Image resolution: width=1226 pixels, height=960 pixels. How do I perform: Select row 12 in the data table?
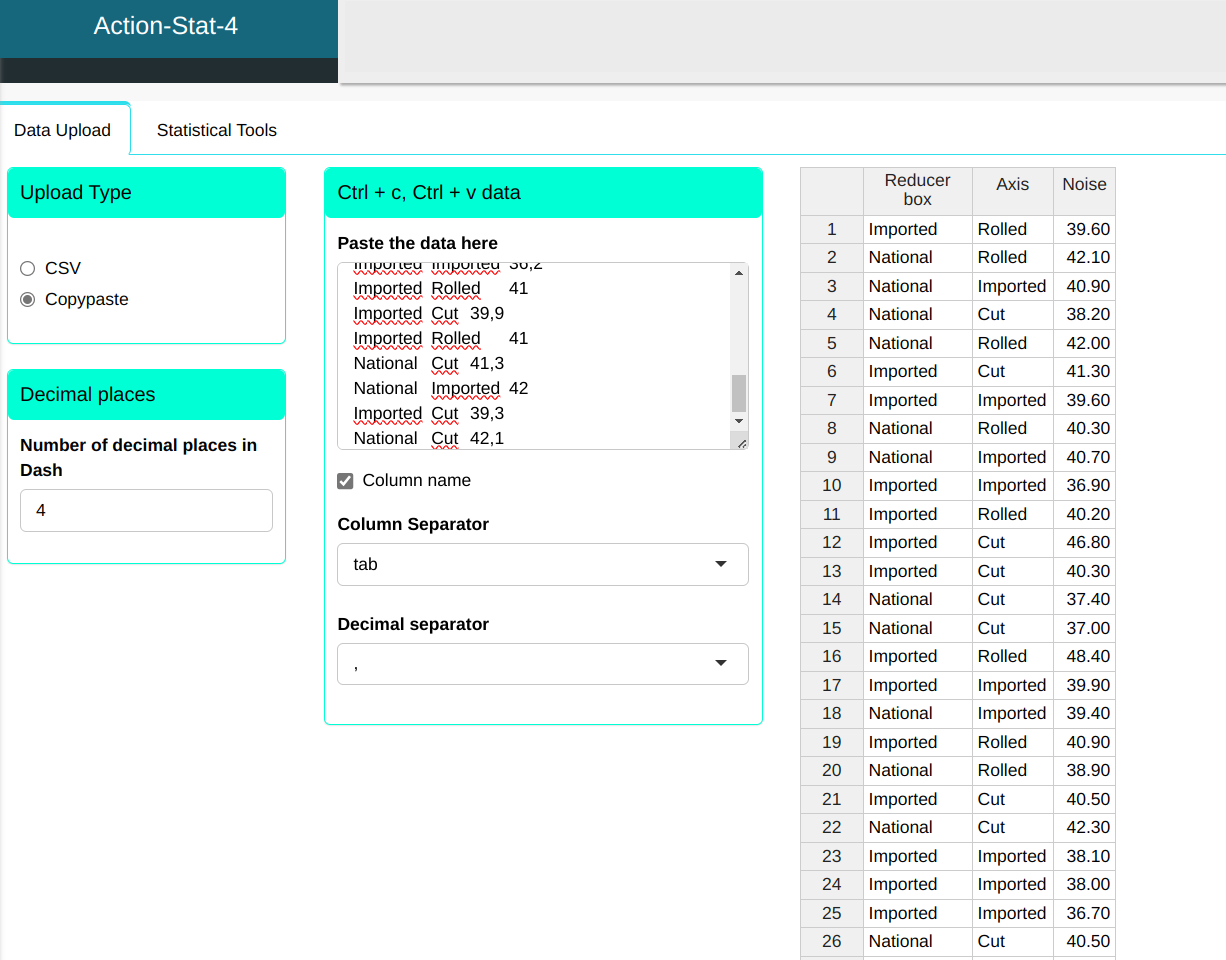[x=831, y=542]
